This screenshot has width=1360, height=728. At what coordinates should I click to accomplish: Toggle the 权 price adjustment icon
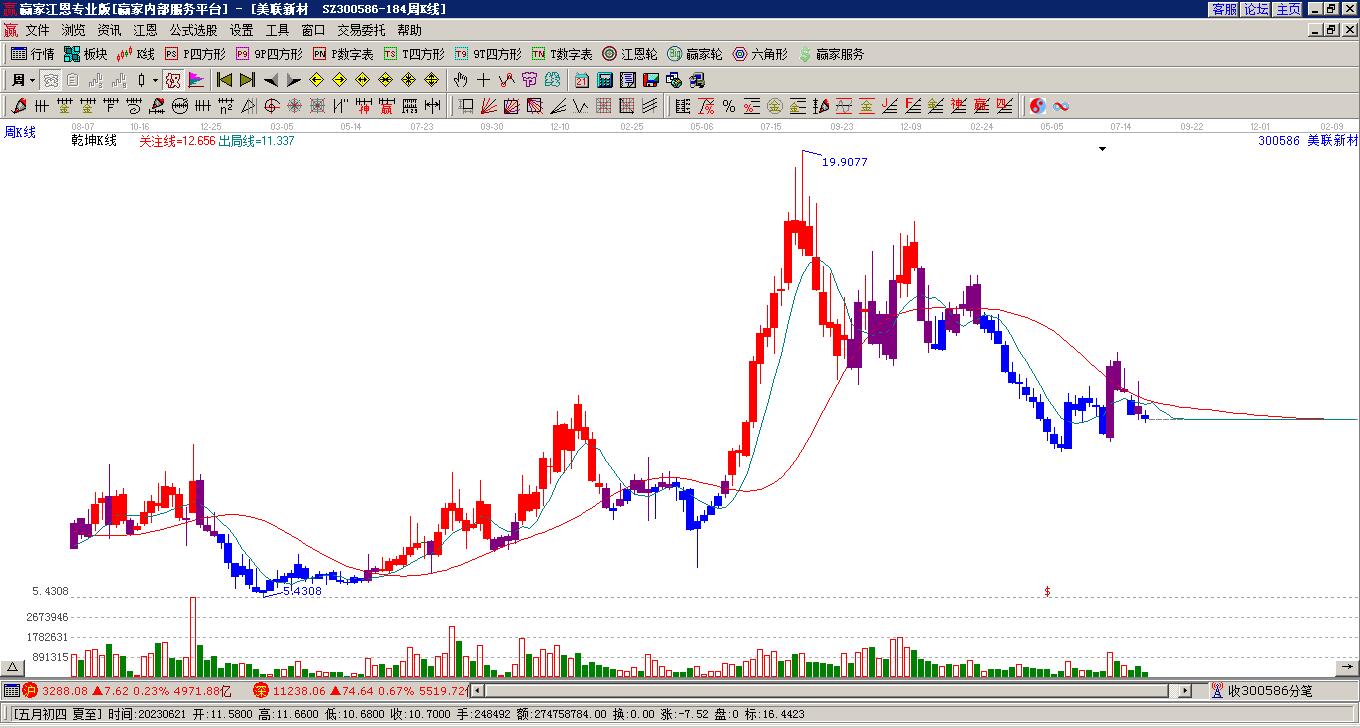click(x=173, y=80)
